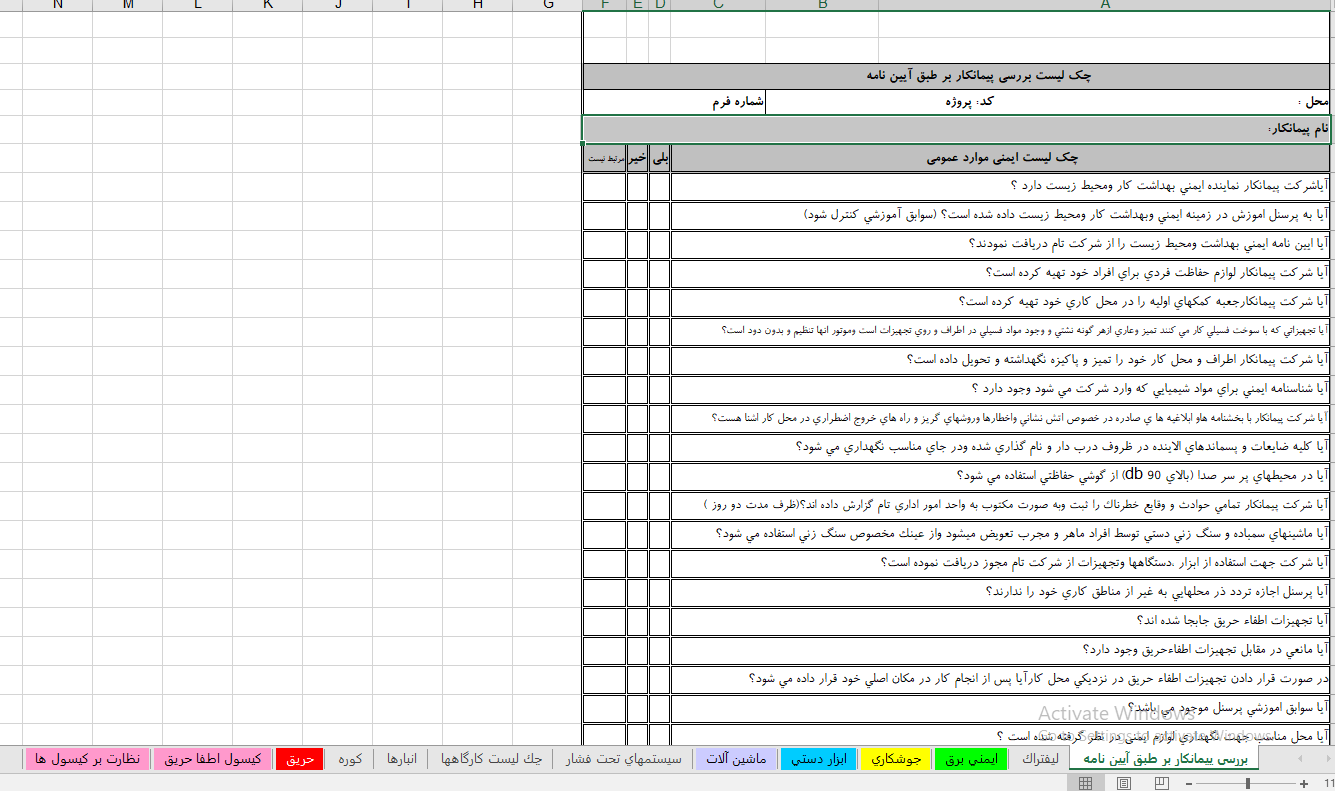This screenshot has height=791, width=1335.
Task: Select column G header
Action: (548, 5)
